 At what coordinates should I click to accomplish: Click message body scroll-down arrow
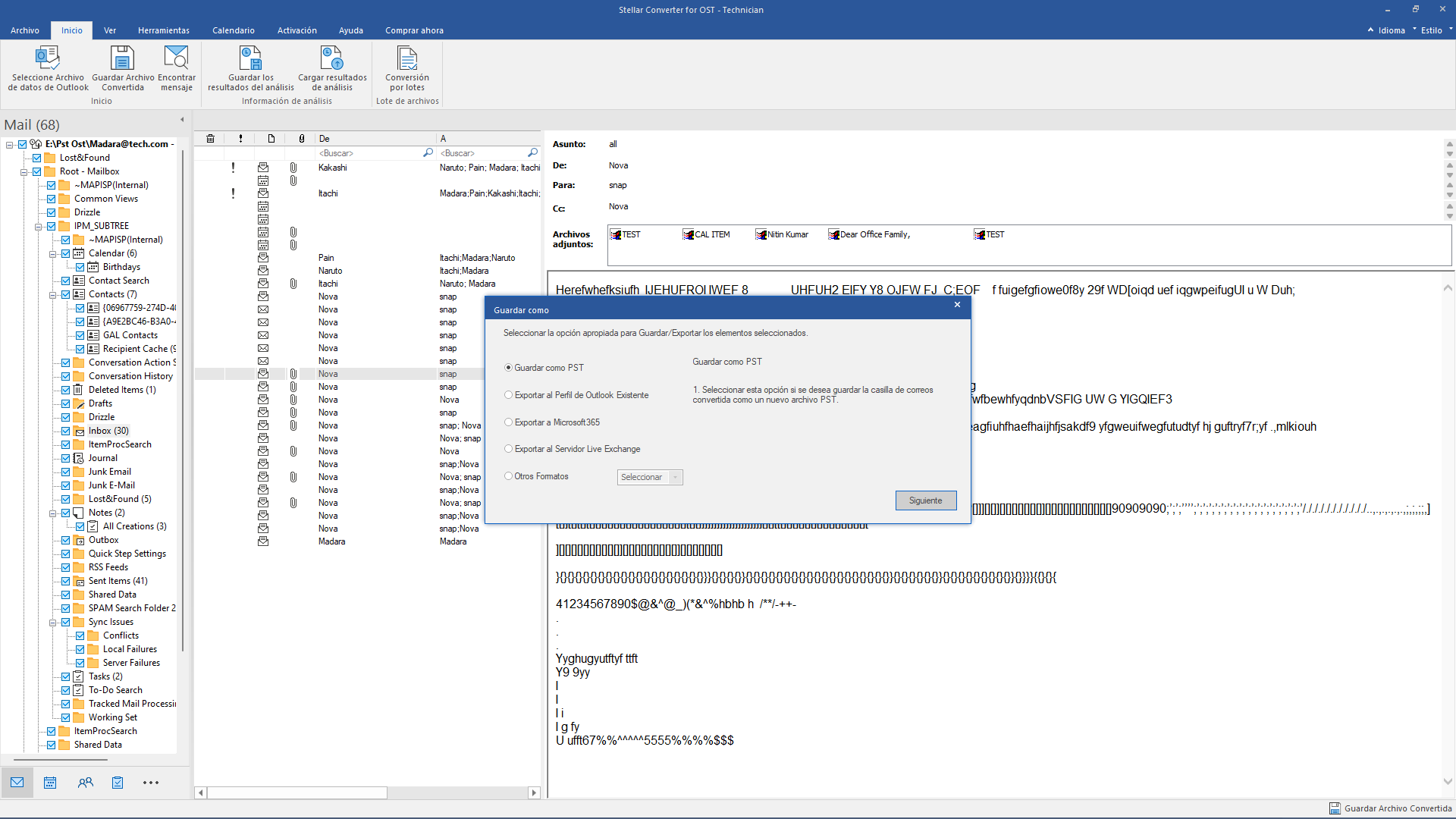(x=1448, y=782)
